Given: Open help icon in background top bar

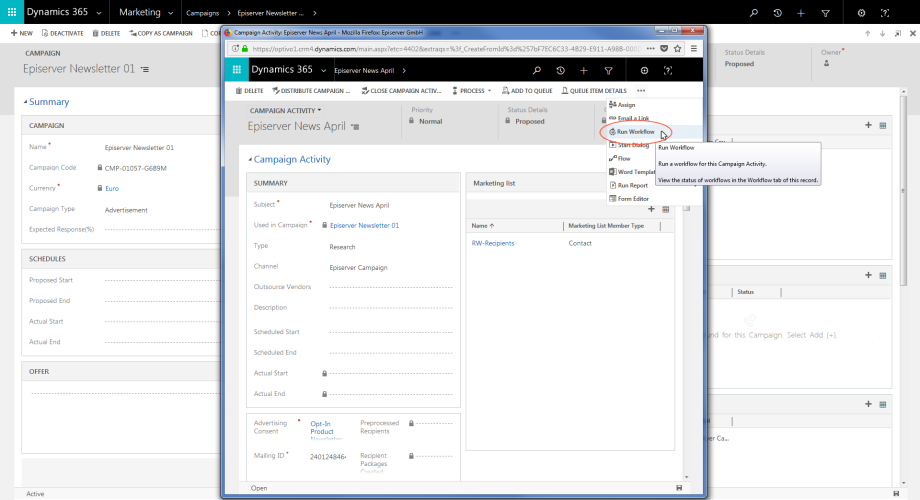Looking at the screenshot, I should [x=885, y=12].
